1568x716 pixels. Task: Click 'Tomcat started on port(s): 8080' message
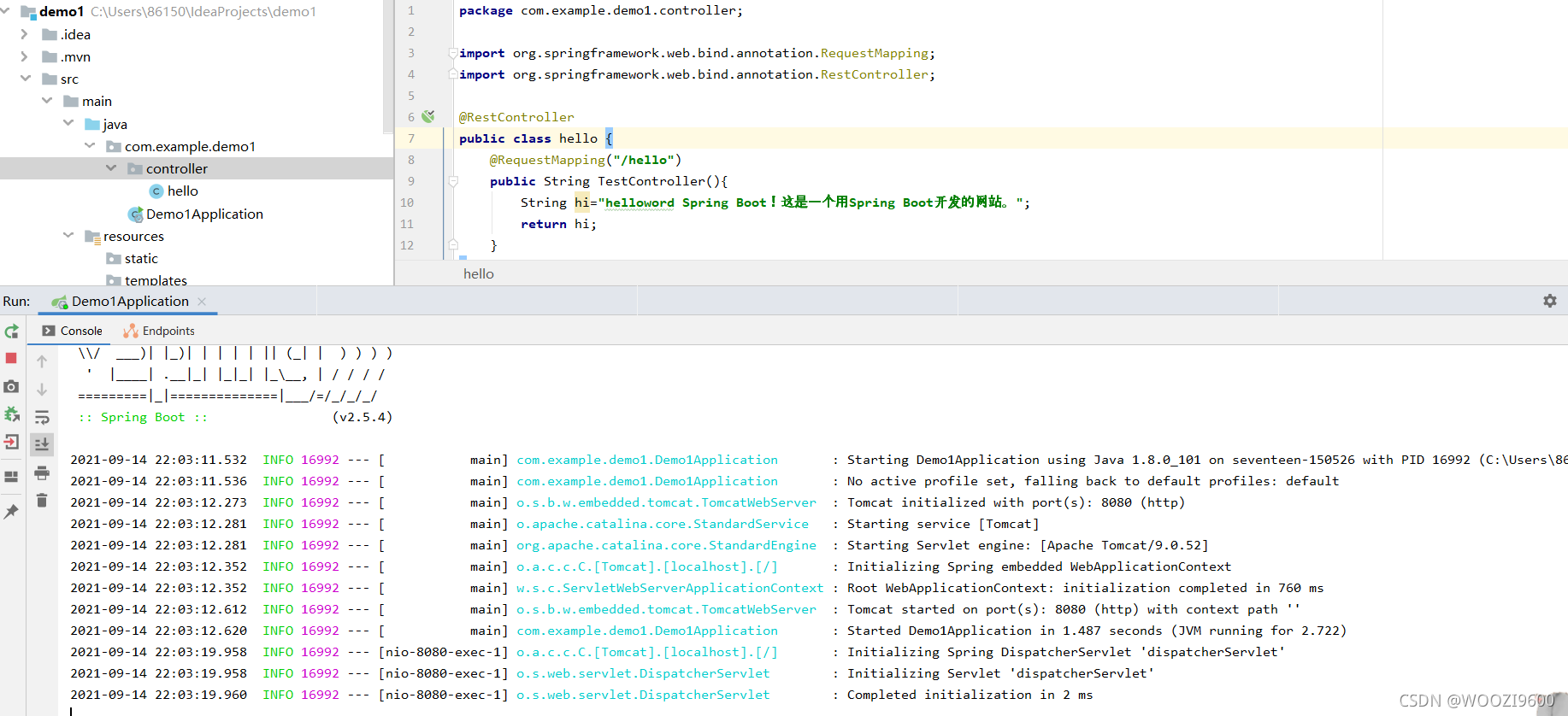pyautogui.click(x=966, y=609)
